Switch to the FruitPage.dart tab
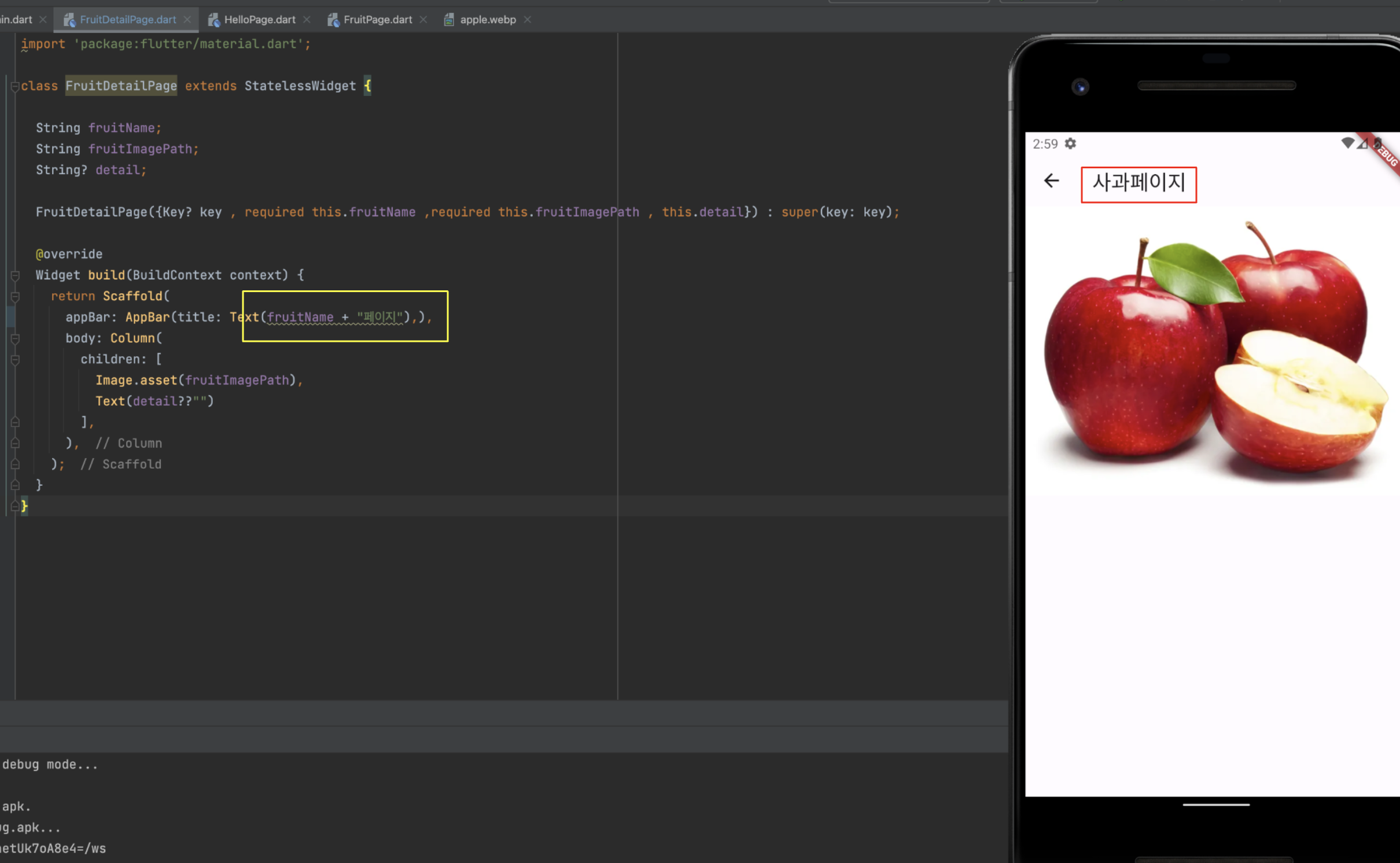Viewport: 1400px width, 863px height. click(x=377, y=20)
